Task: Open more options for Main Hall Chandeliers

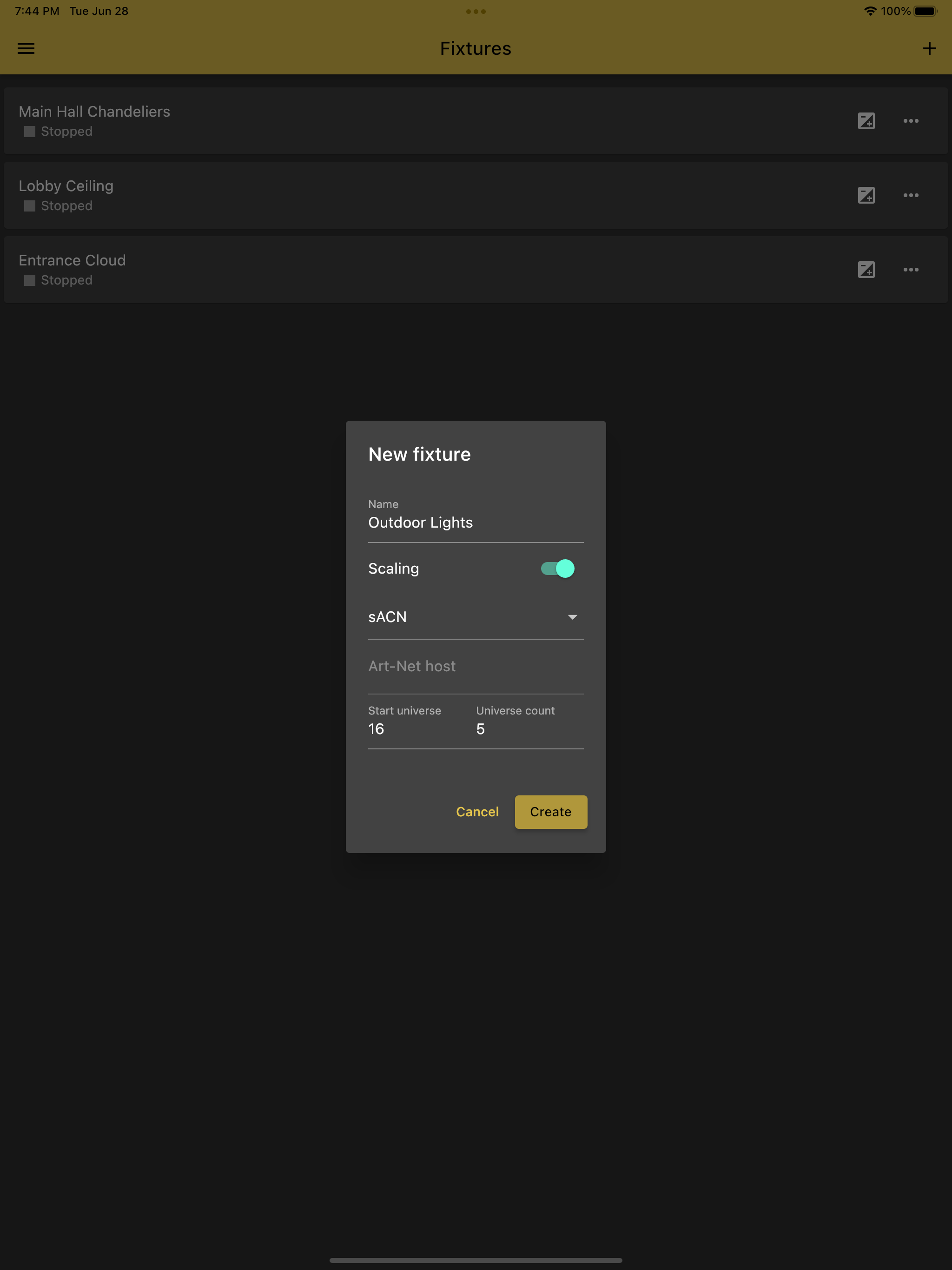Action: [x=911, y=121]
